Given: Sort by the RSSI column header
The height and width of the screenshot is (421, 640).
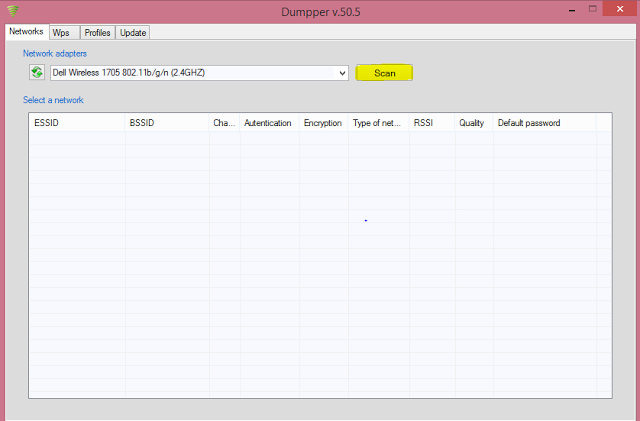Looking at the screenshot, I should click(x=432, y=123).
